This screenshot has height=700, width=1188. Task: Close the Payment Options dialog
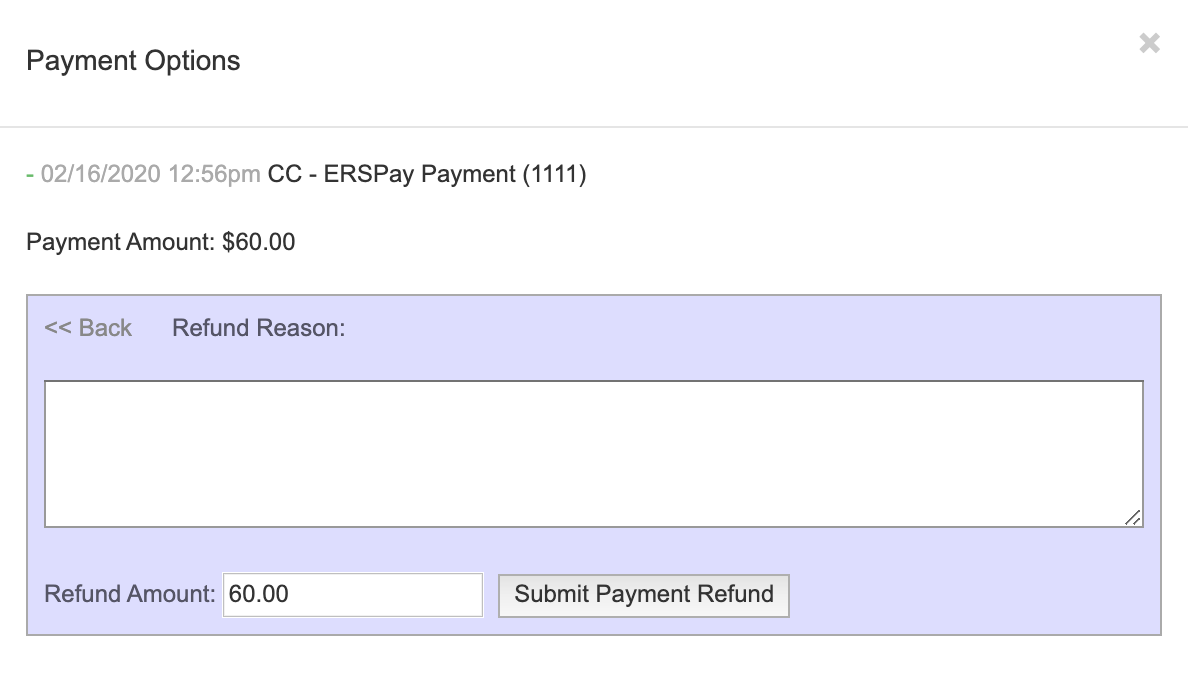[1149, 43]
